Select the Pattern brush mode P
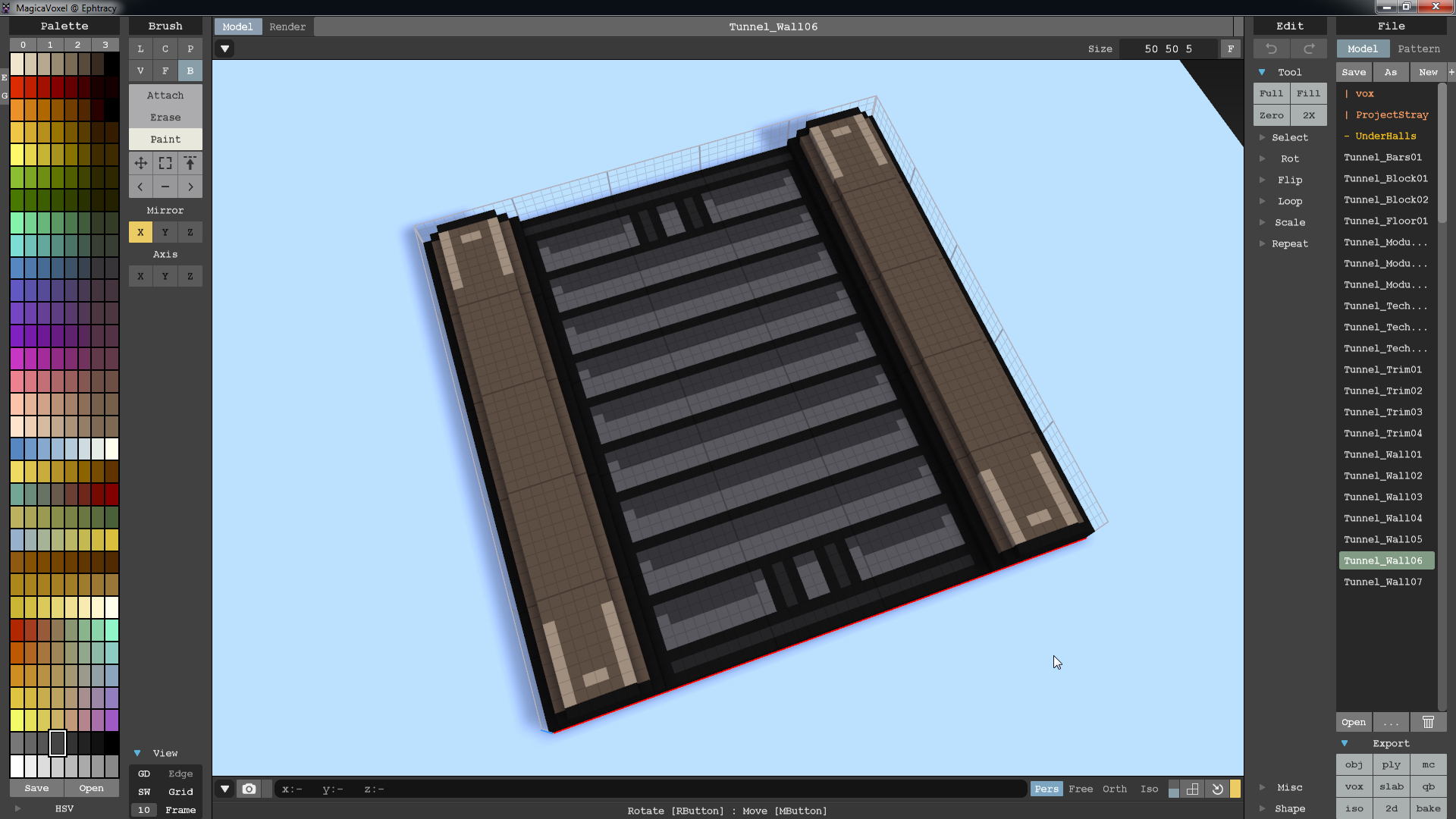 pyautogui.click(x=190, y=49)
